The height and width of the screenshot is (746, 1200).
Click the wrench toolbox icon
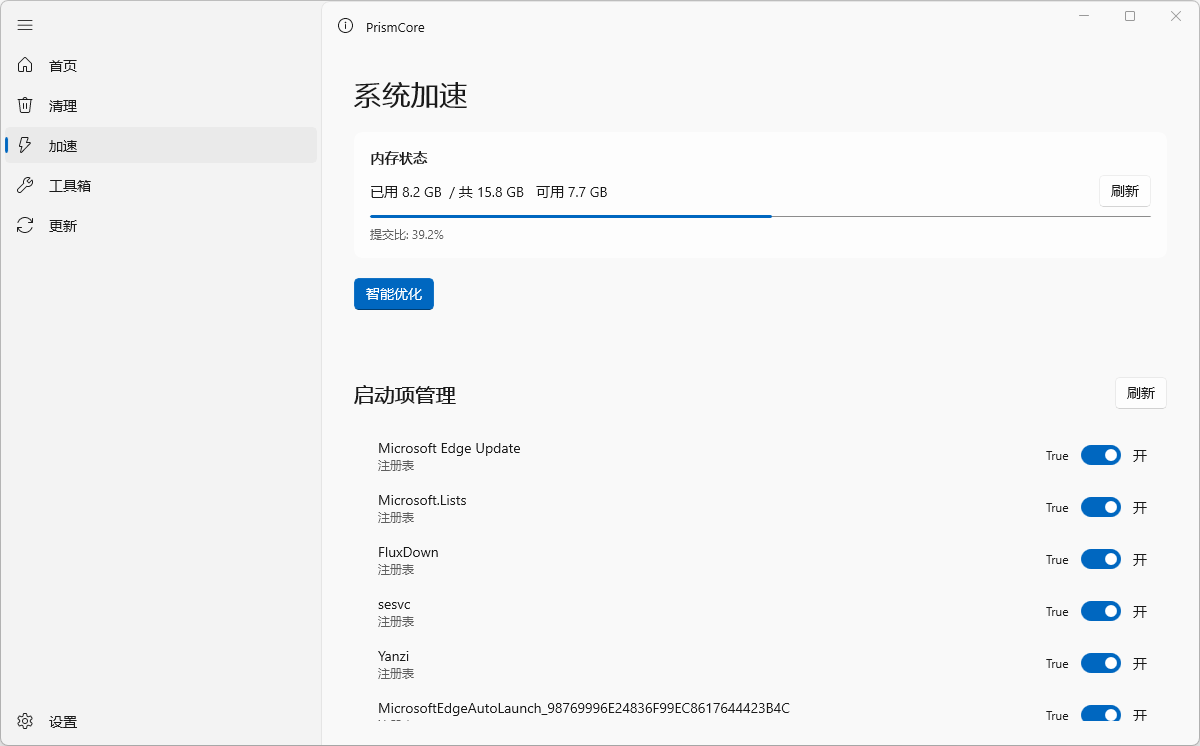tap(26, 185)
